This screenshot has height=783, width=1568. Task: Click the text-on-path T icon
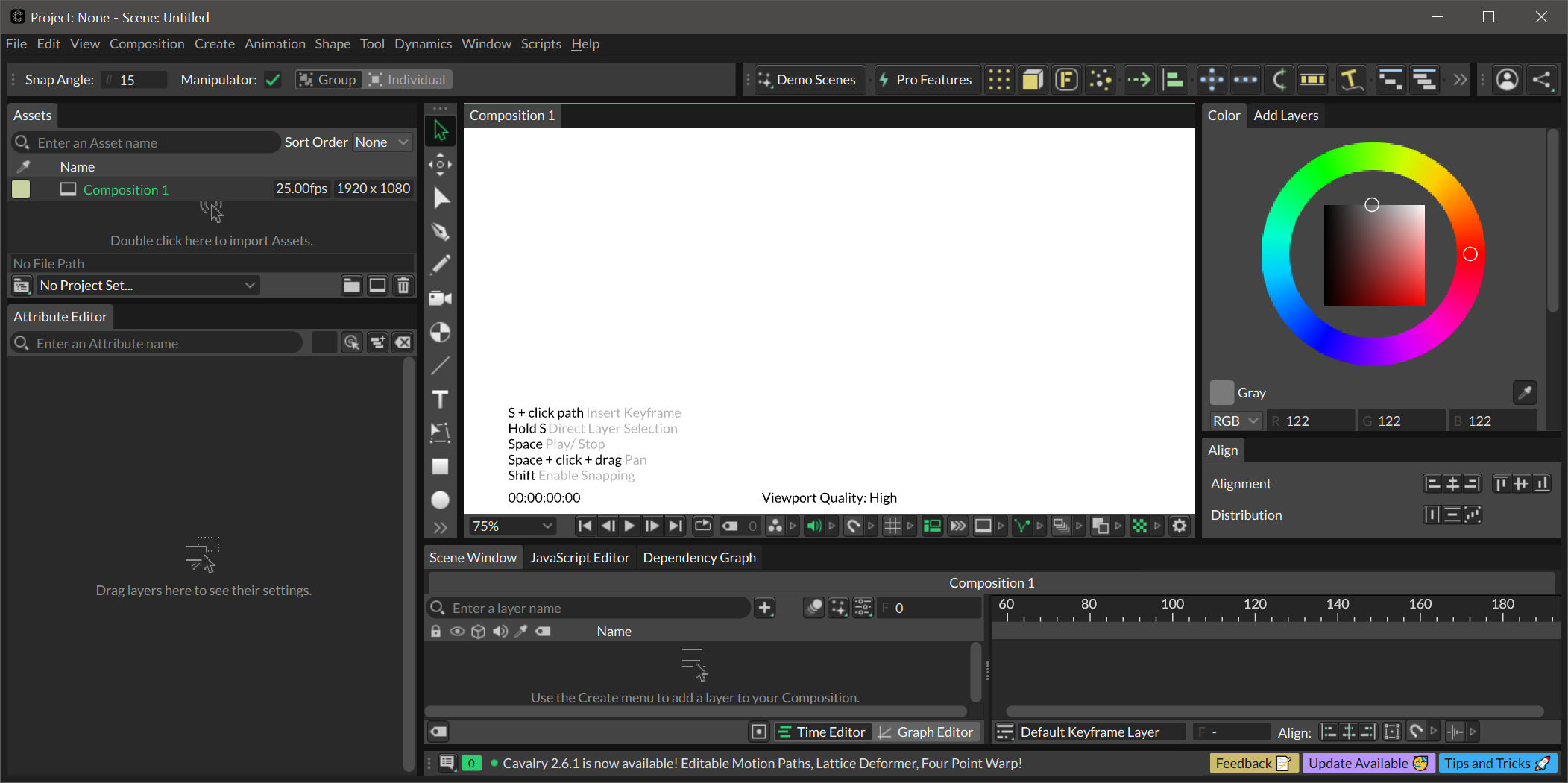1350,79
